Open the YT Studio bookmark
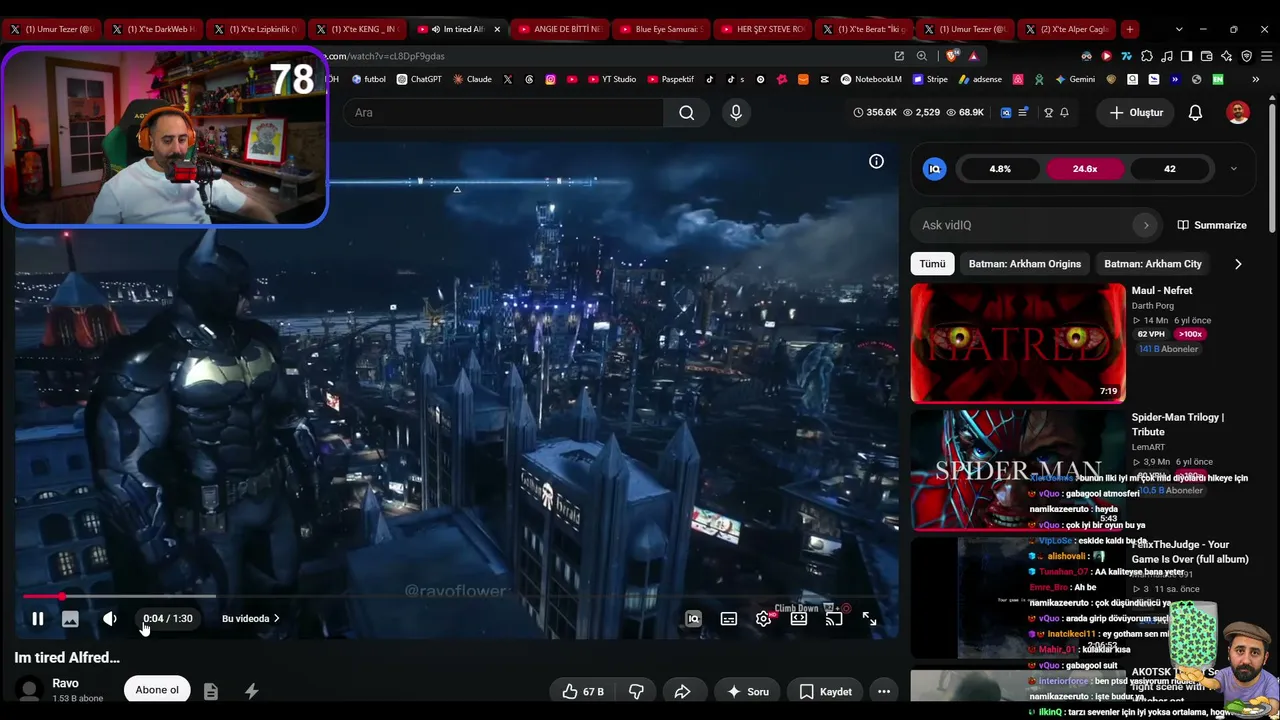The height and width of the screenshot is (720, 1280). click(612, 79)
